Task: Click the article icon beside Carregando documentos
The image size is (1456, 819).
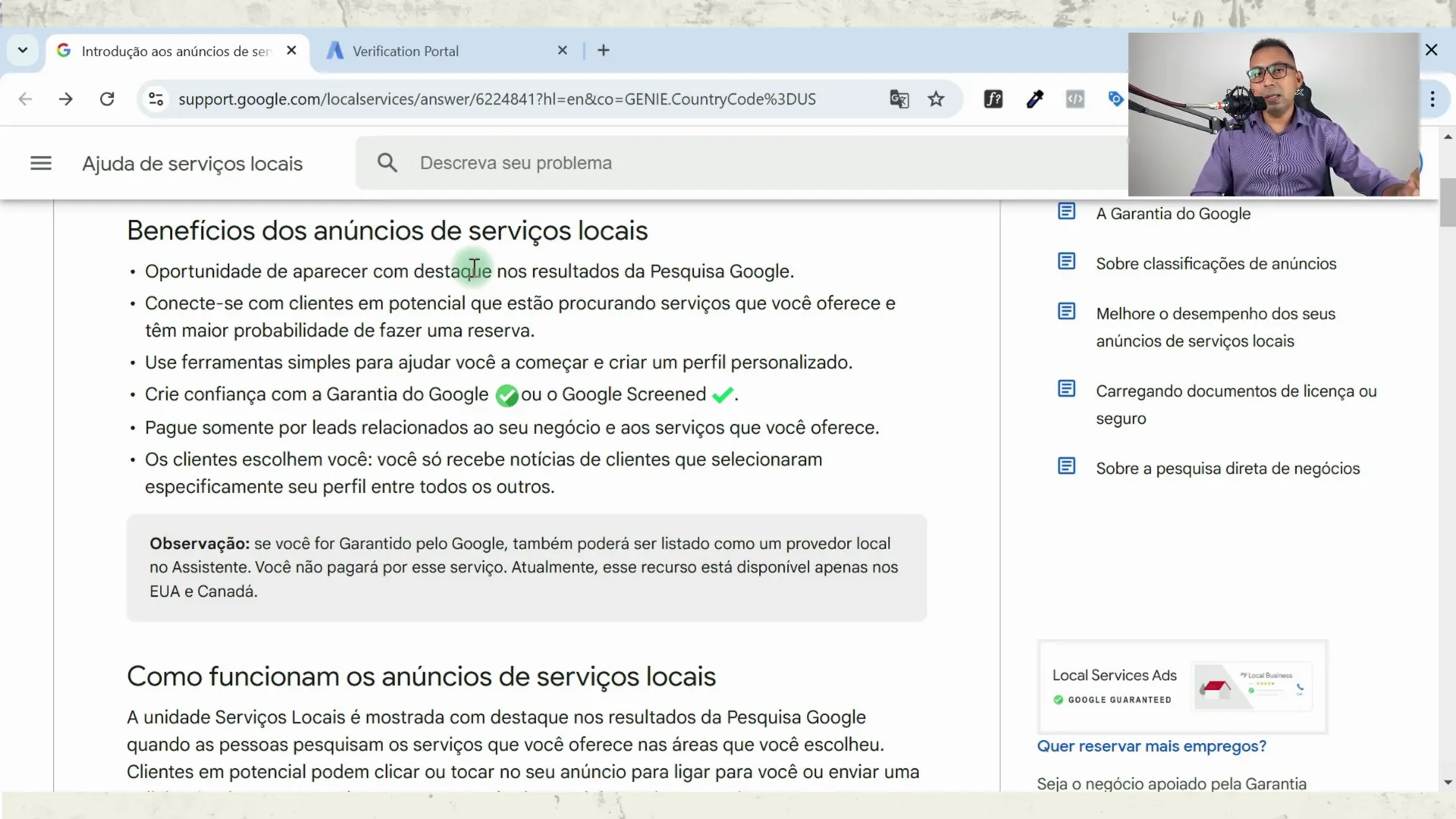Action: pyautogui.click(x=1066, y=389)
